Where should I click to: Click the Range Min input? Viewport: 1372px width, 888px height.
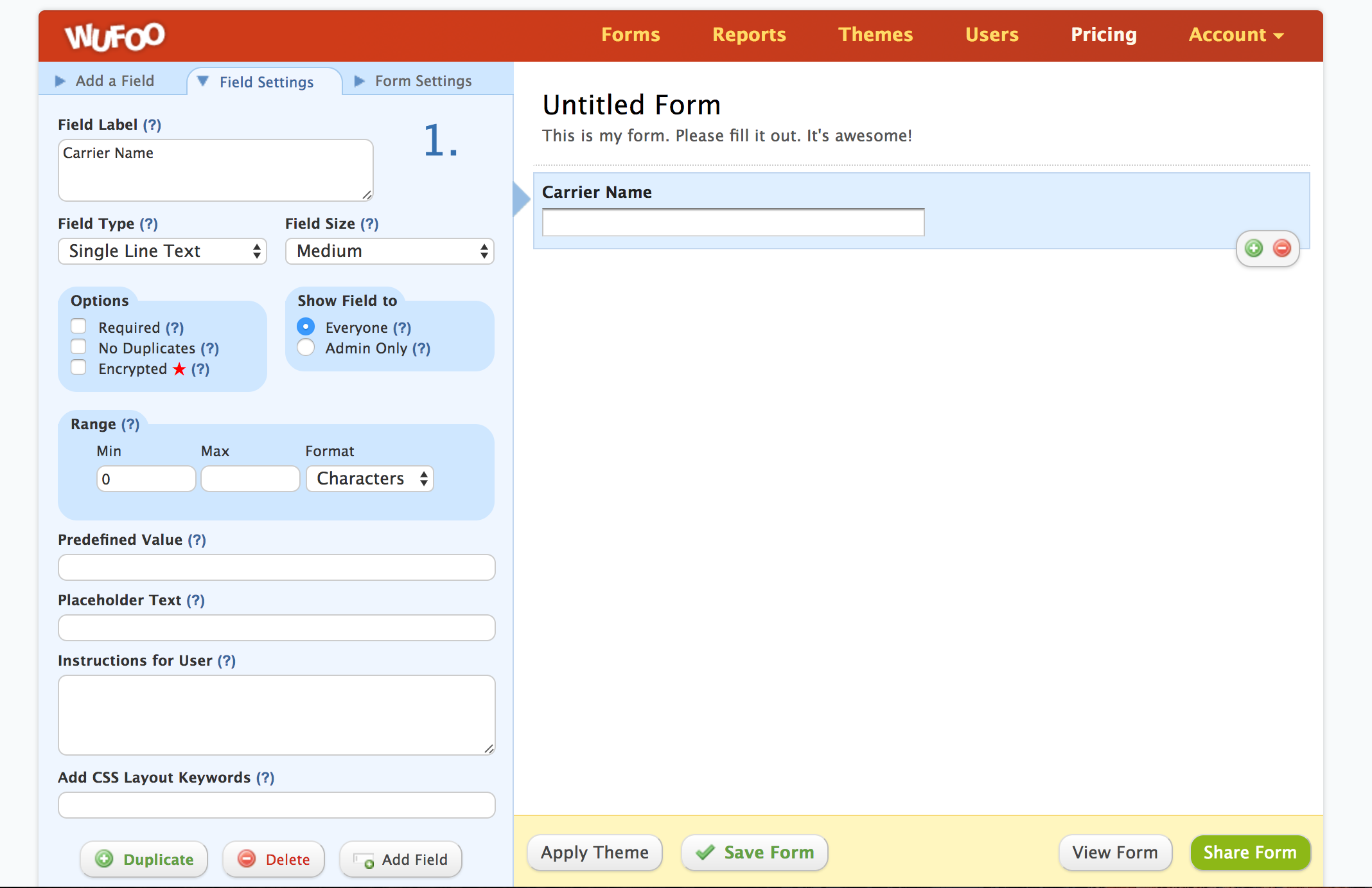coord(146,479)
